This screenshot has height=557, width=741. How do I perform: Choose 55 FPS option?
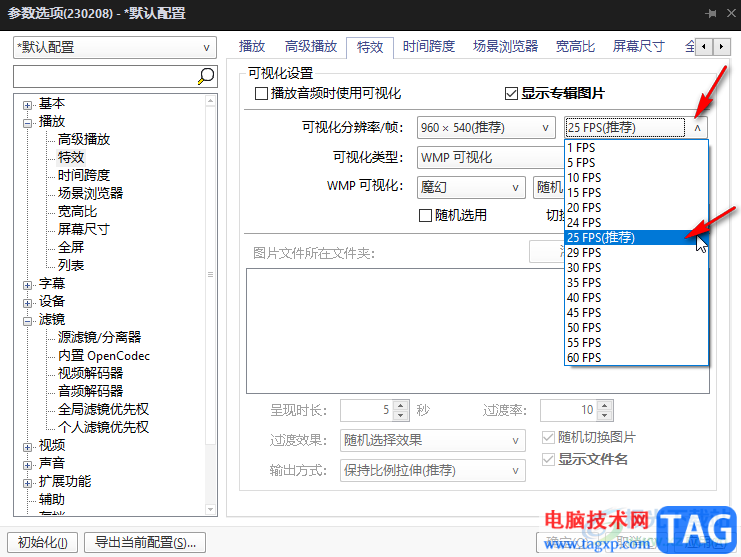coord(636,343)
